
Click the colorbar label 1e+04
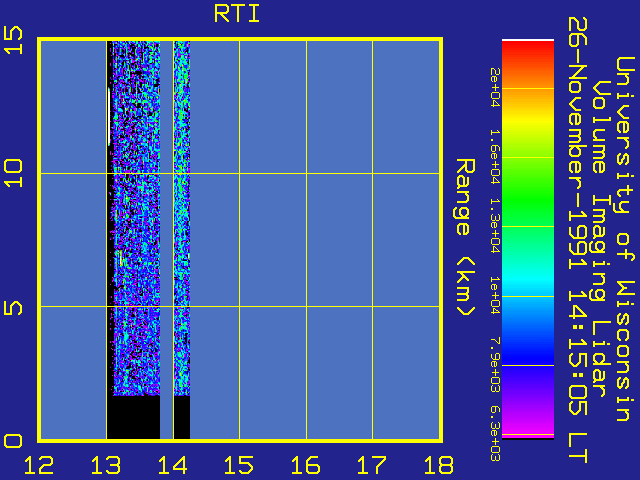(x=495, y=296)
